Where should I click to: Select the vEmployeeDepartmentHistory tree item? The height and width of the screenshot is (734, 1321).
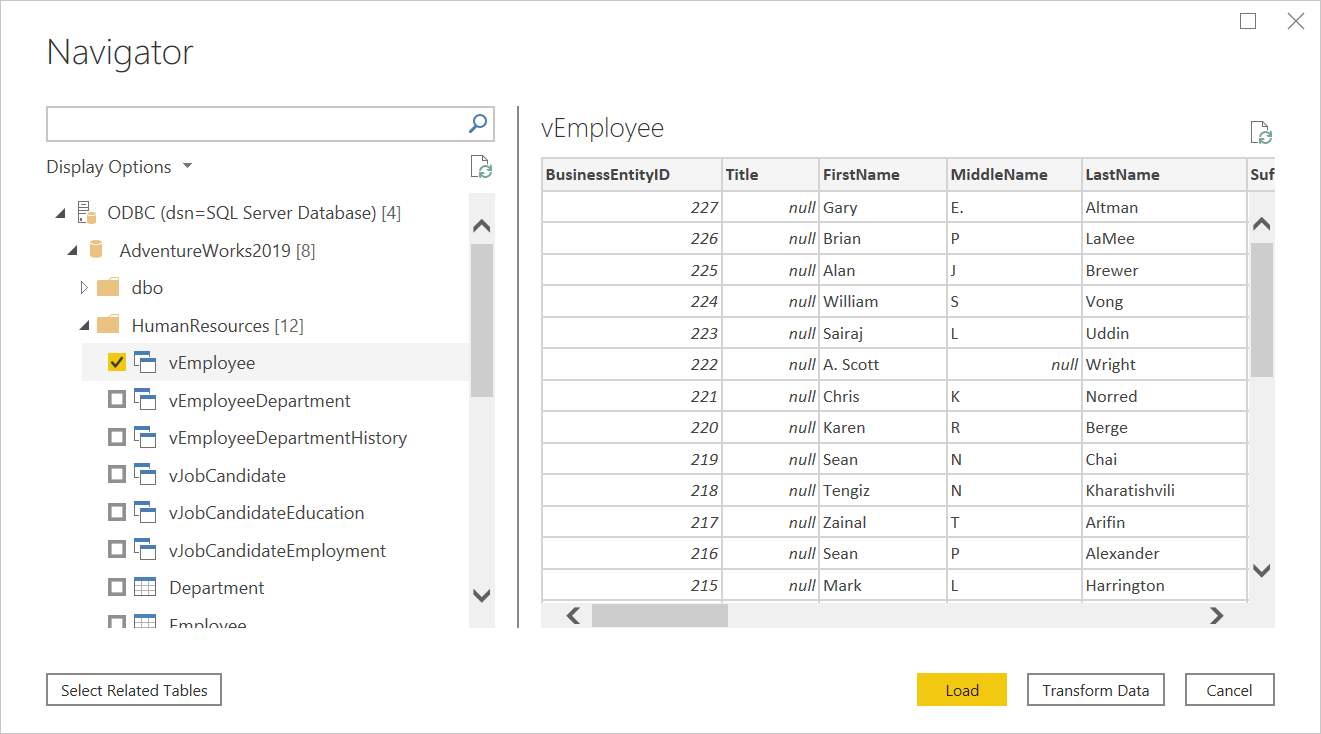coord(287,438)
